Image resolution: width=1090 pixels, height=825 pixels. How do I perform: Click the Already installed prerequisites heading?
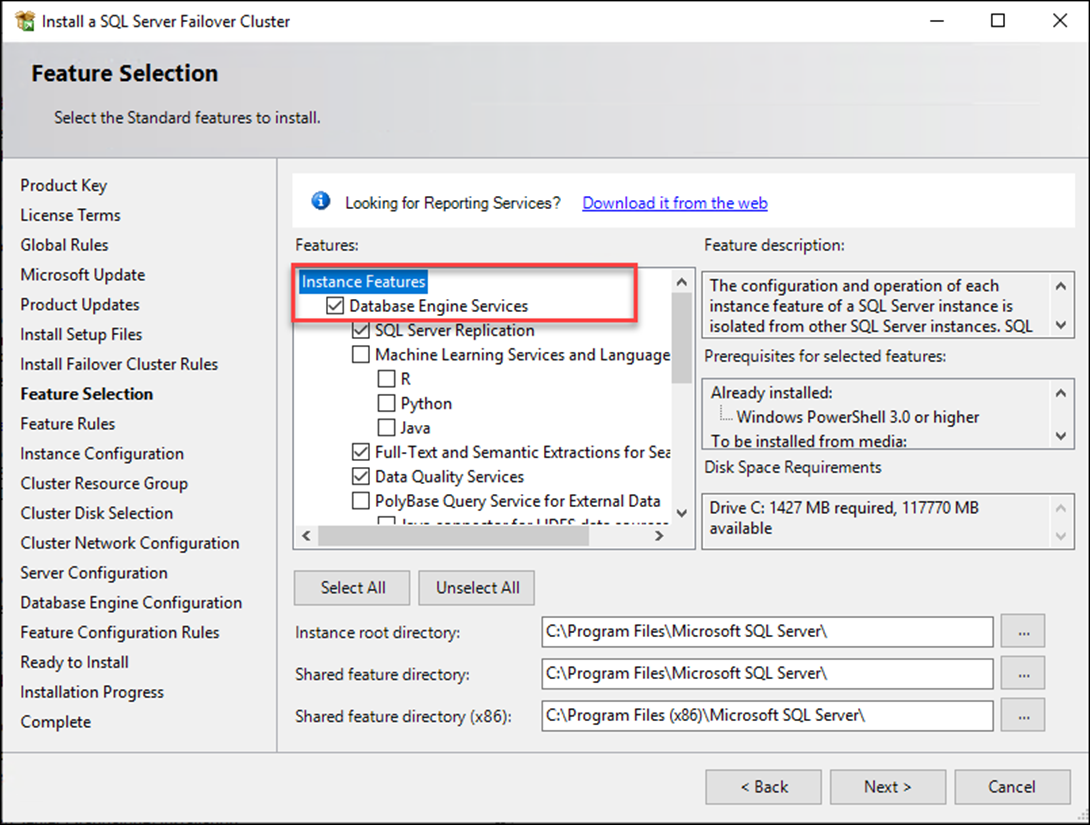[772, 393]
